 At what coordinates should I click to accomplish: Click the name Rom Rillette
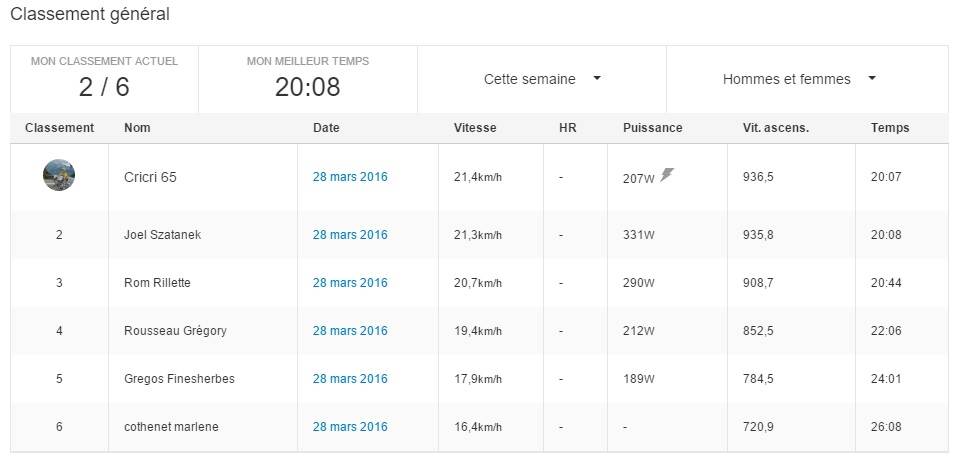157,283
